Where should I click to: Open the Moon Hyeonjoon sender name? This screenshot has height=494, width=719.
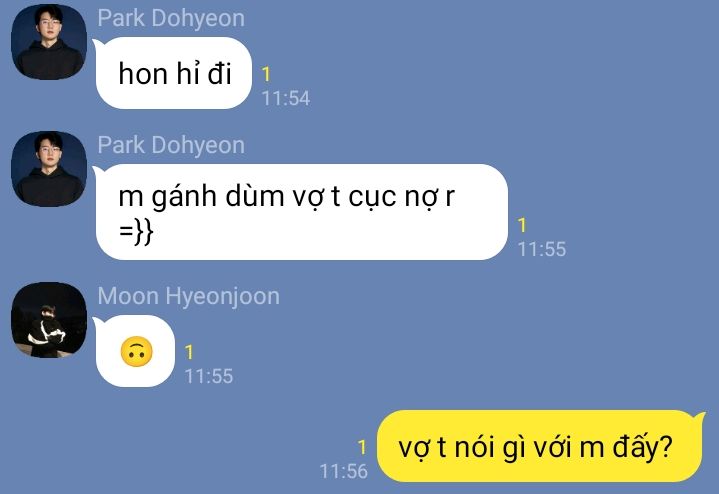(188, 296)
